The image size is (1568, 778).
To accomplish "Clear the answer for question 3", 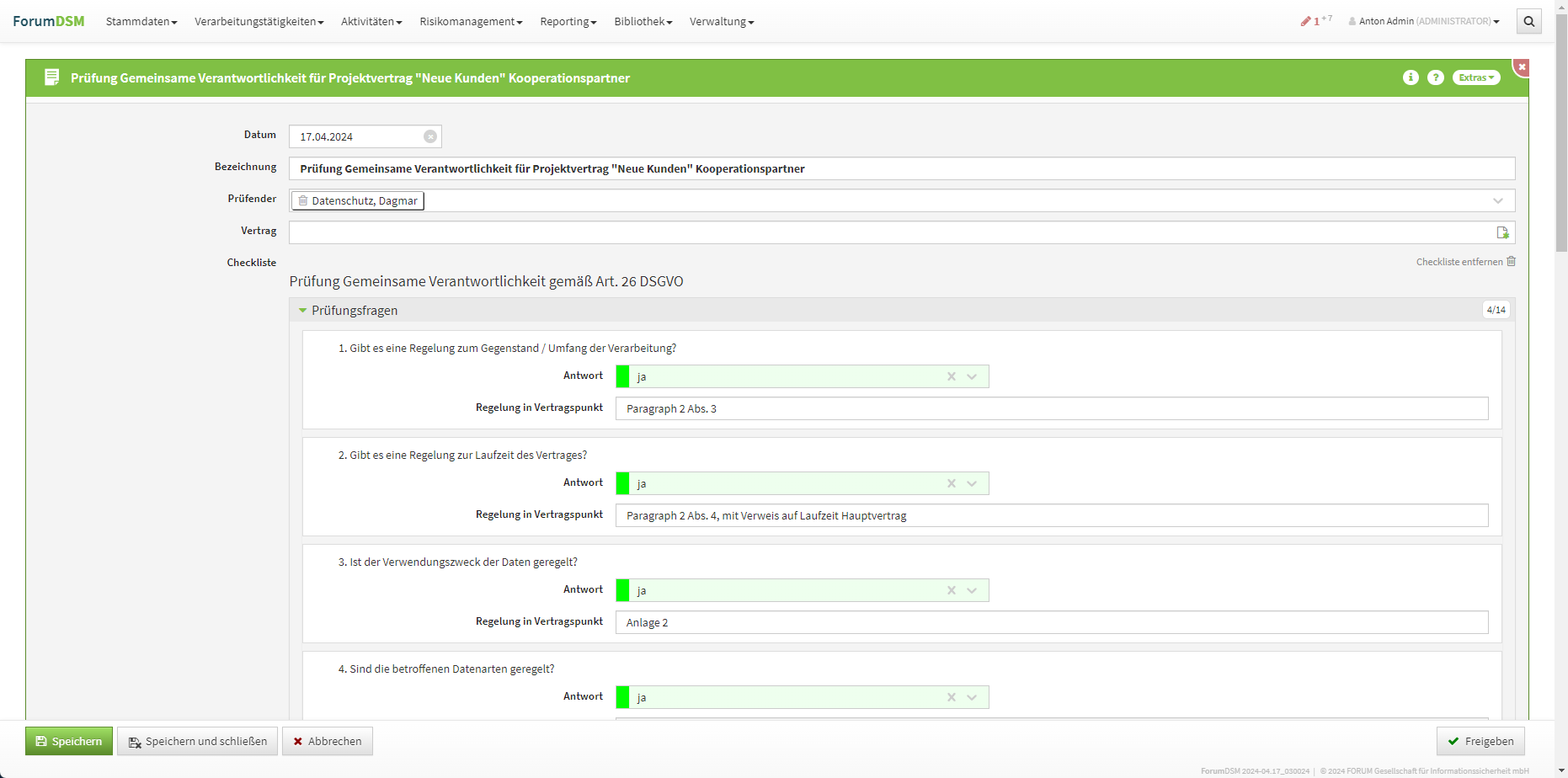I will 952,590.
